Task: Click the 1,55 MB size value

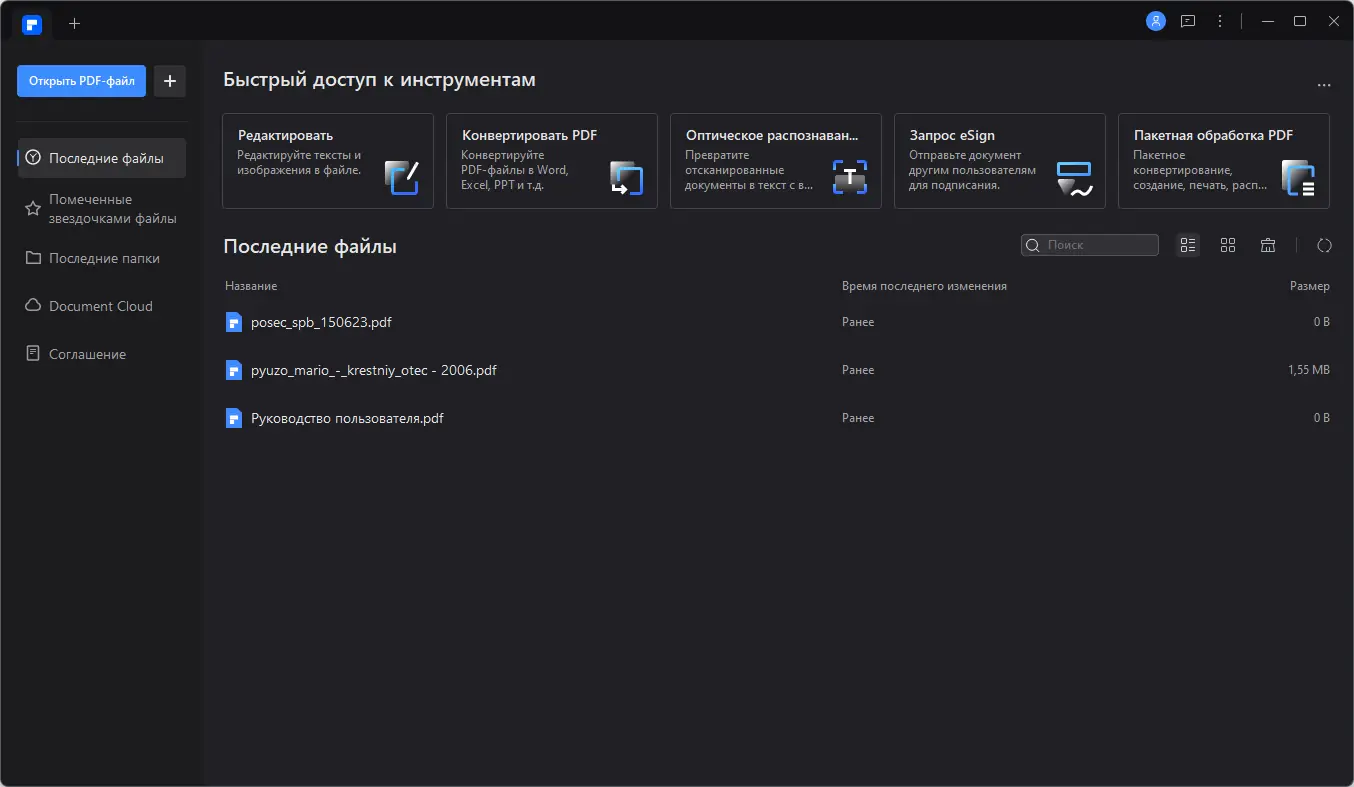Action: click(1309, 370)
